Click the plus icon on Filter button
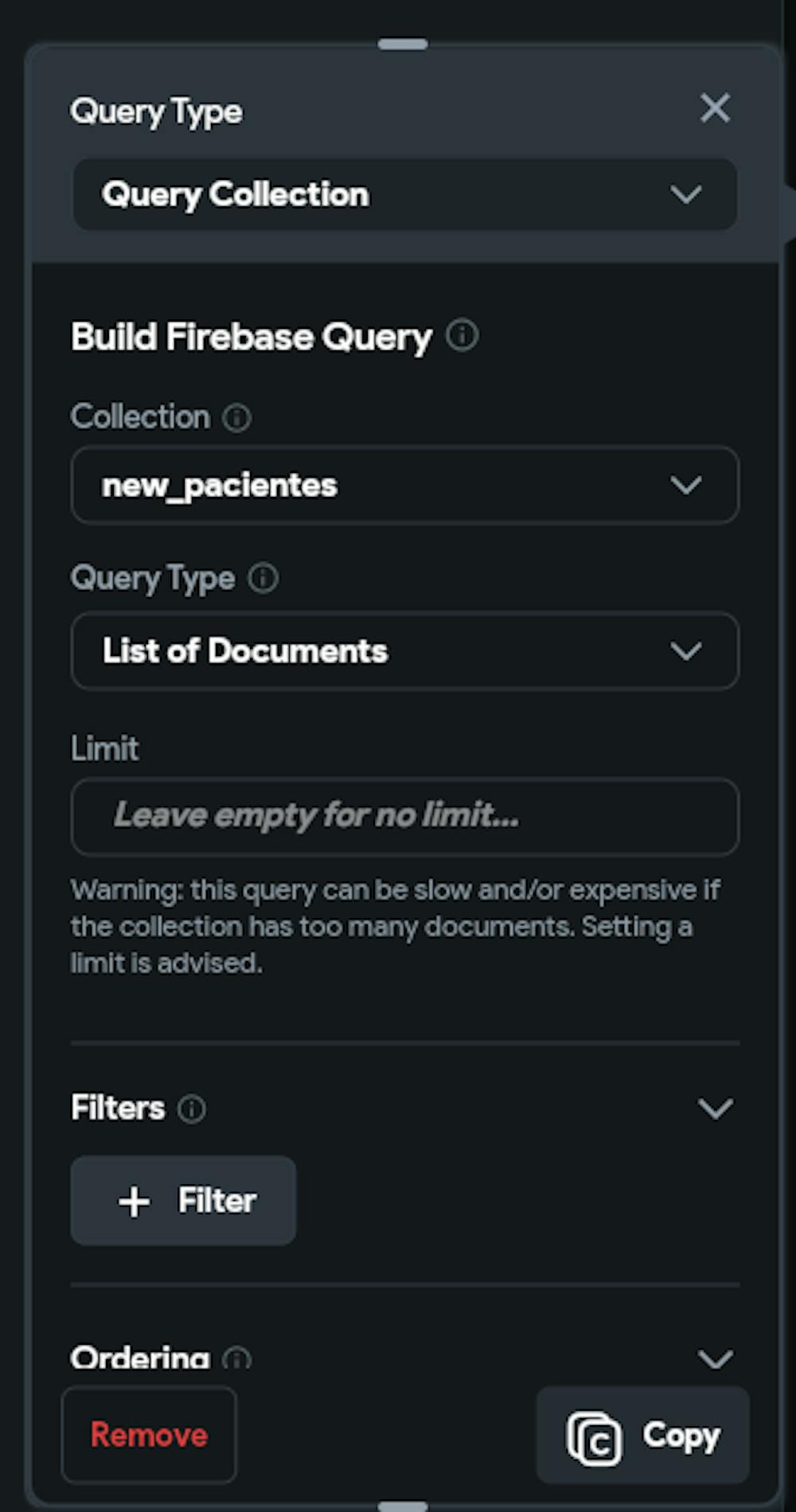Image resolution: width=796 pixels, height=1512 pixels. pos(135,1201)
